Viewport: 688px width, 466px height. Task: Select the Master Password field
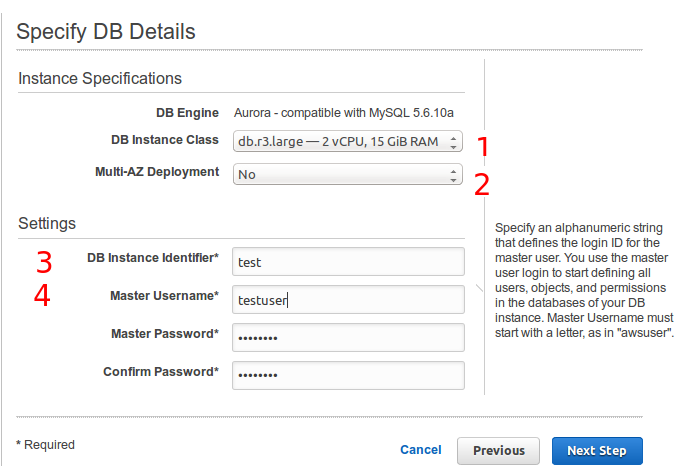(348, 337)
